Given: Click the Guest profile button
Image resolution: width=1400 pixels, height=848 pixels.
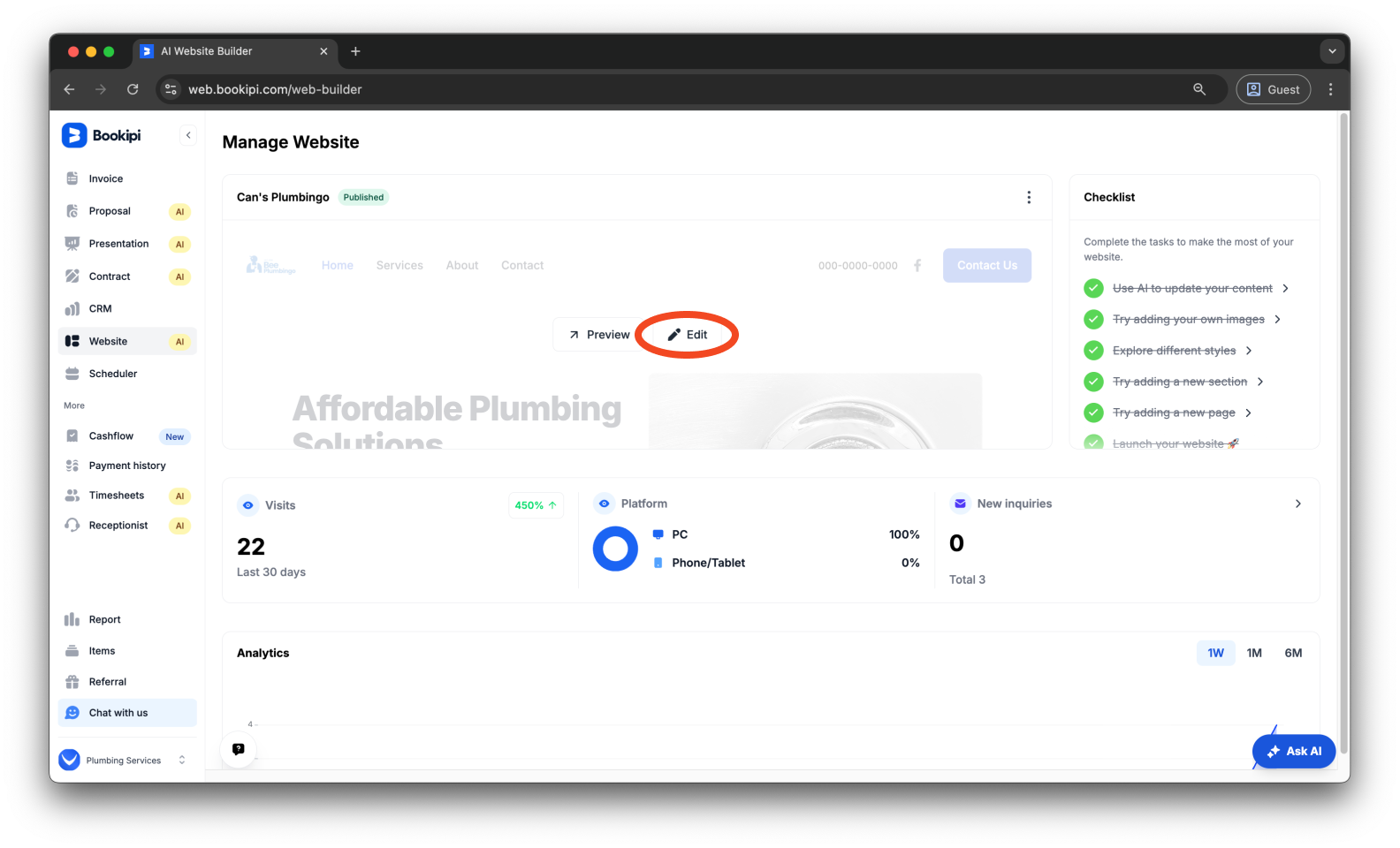Looking at the screenshot, I should tap(1273, 89).
